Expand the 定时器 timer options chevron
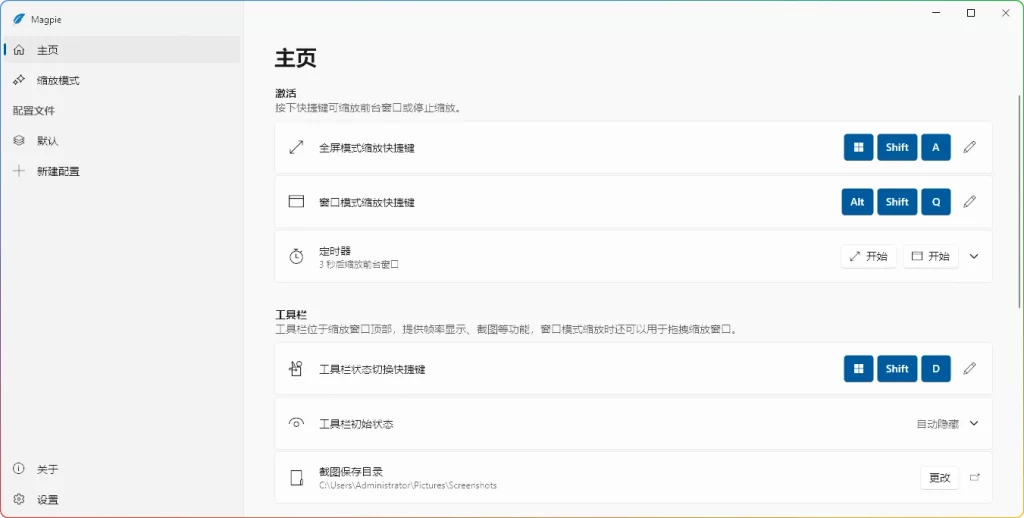This screenshot has width=1024, height=518. coord(974,256)
